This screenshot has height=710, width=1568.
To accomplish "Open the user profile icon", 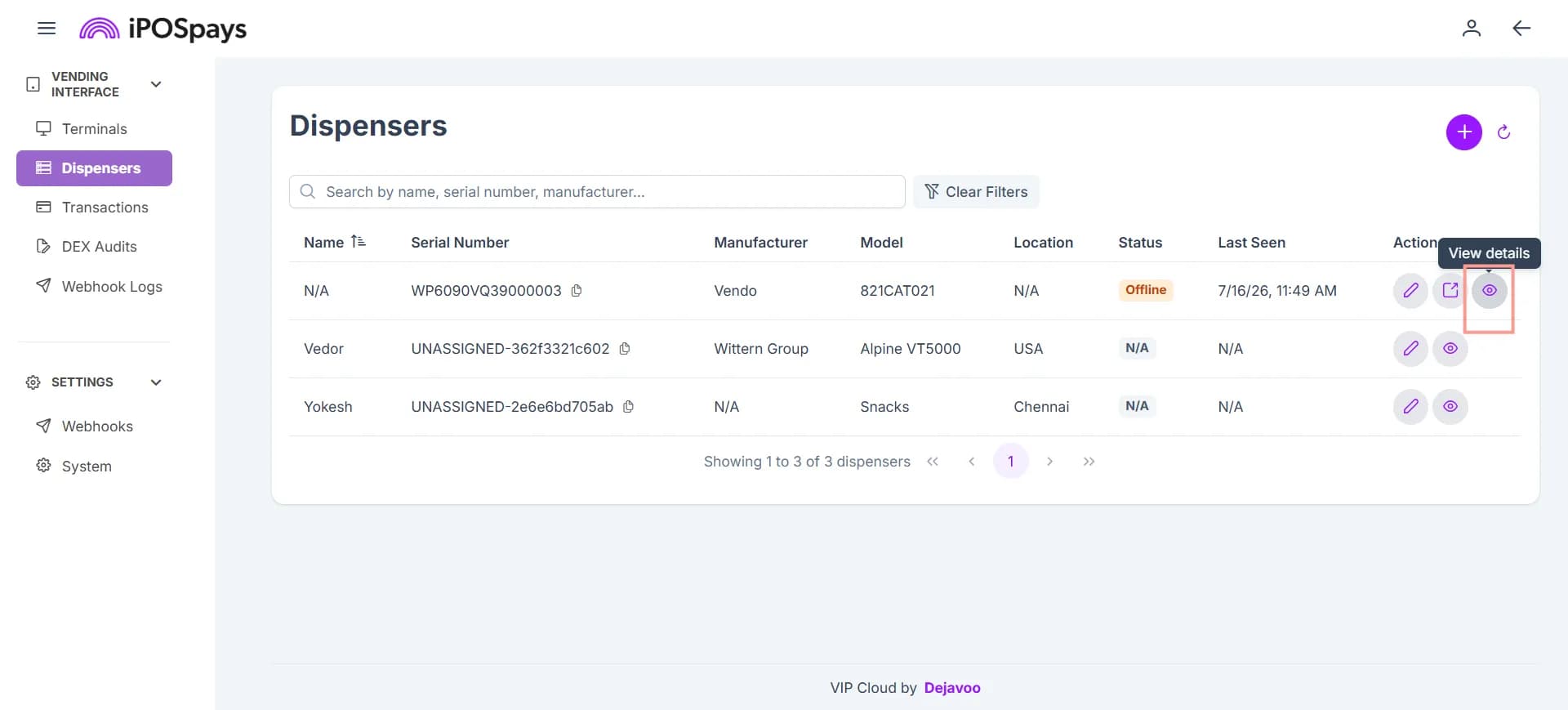I will click(1471, 29).
